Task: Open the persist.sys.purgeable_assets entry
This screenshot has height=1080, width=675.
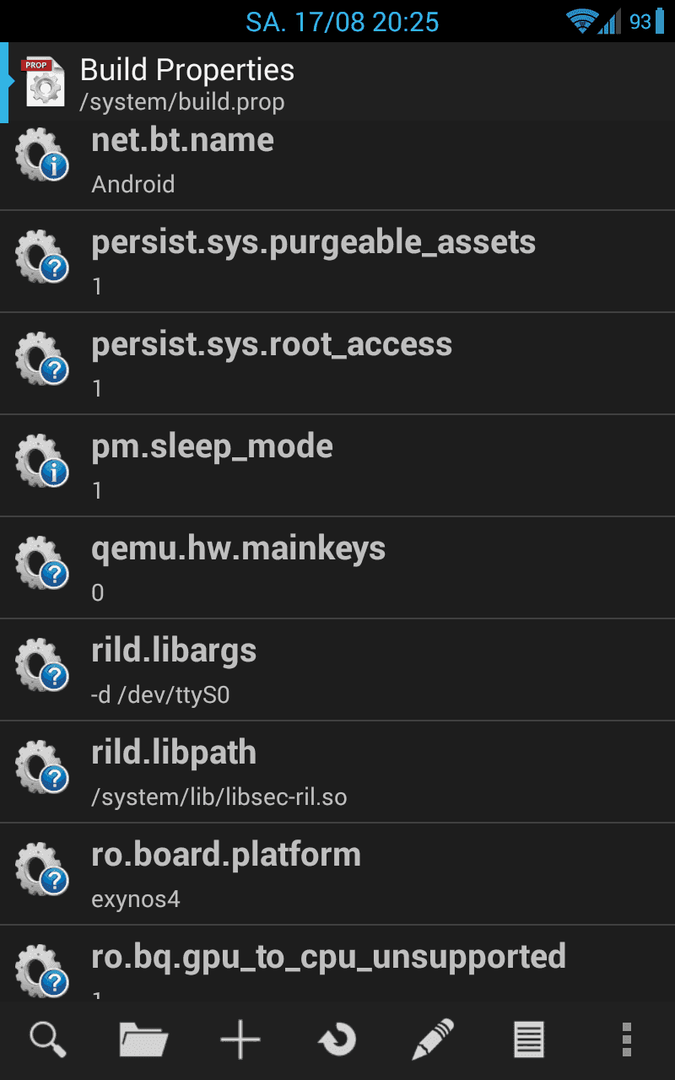Action: (338, 261)
